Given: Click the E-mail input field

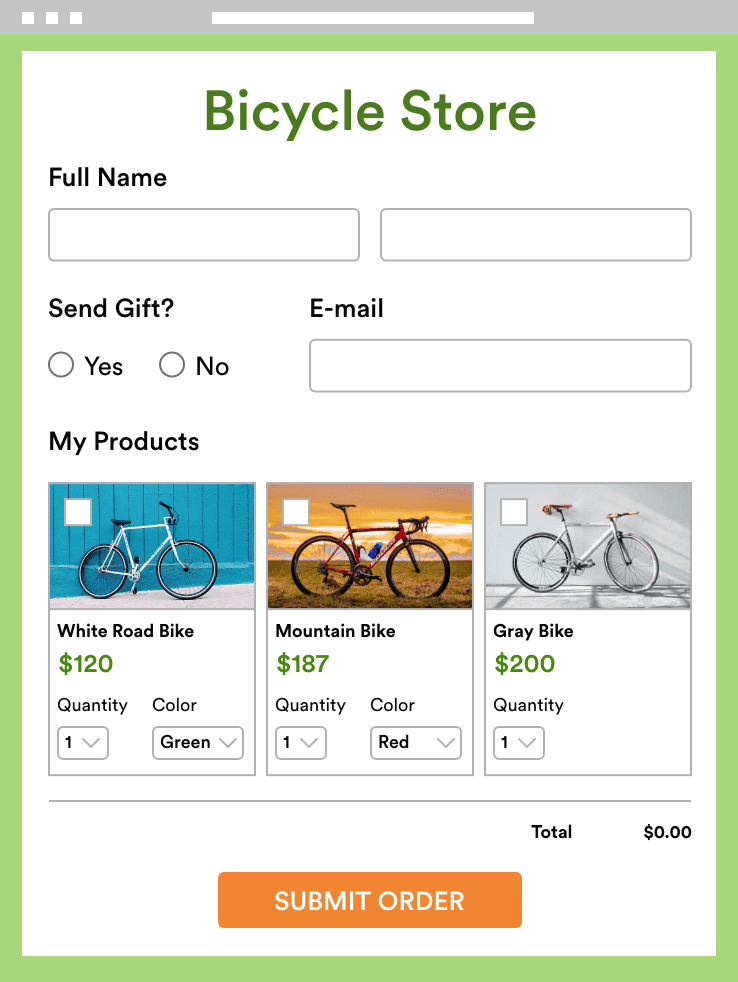Looking at the screenshot, I should click(x=500, y=366).
